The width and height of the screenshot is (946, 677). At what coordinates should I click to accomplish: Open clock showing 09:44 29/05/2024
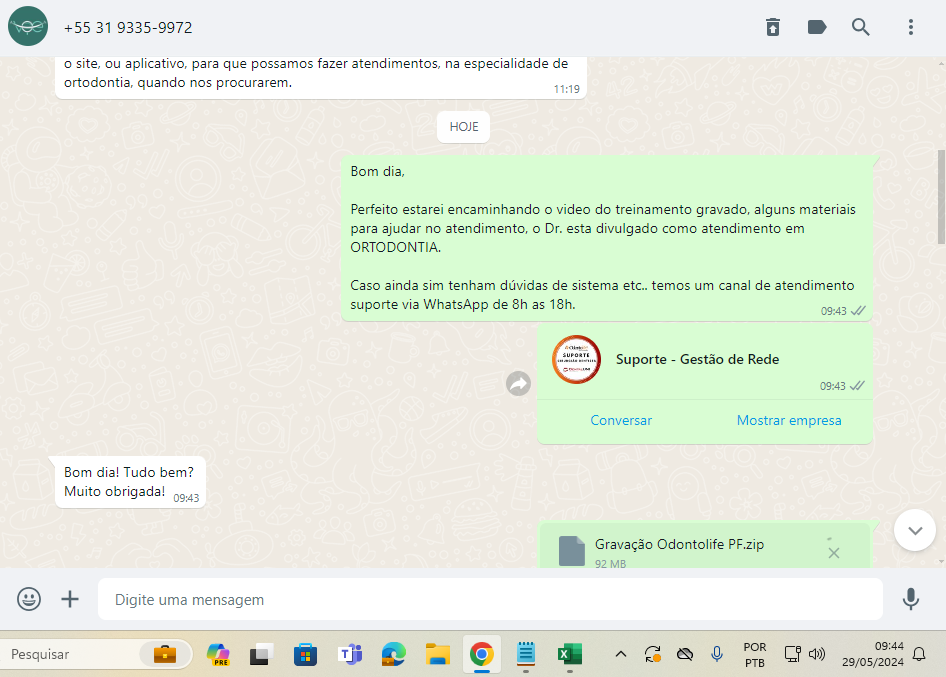pyautogui.click(x=872, y=654)
